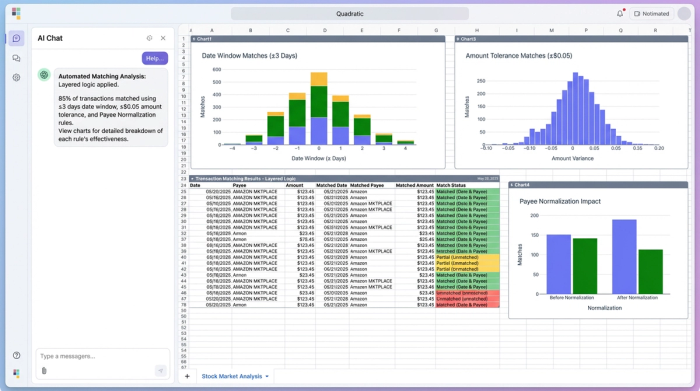Collapse the Chart1 header triangle

click(194, 39)
